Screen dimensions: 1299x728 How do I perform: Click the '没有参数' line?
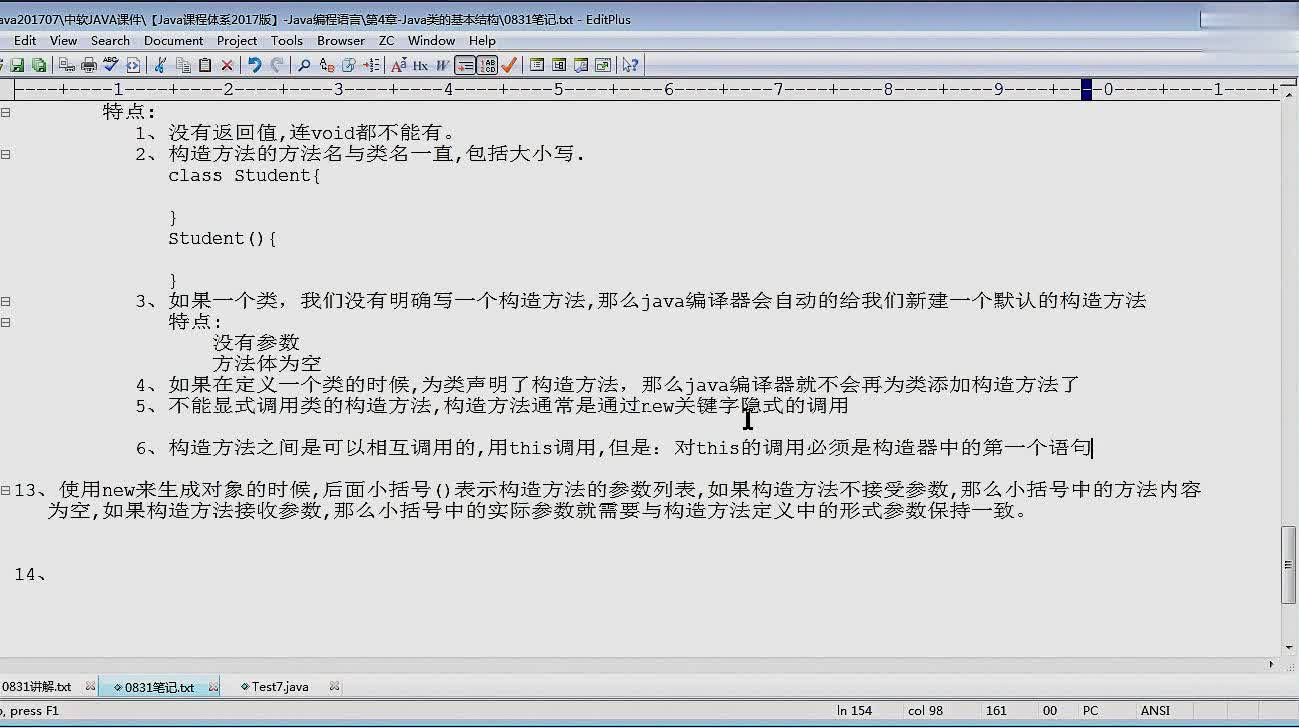[x=256, y=343]
